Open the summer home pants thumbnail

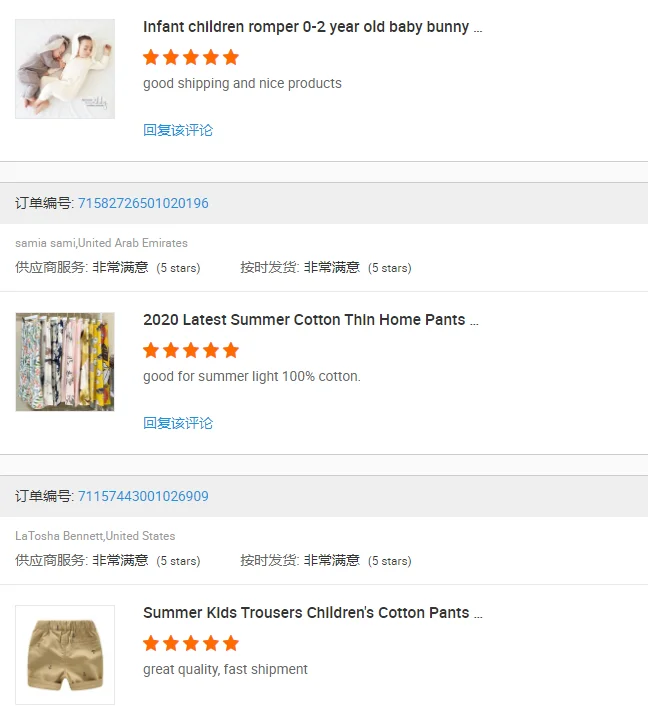pos(65,362)
